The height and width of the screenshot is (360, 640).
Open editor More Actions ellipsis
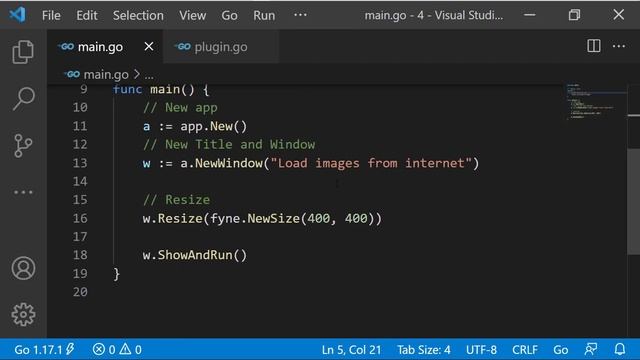(619, 46)
